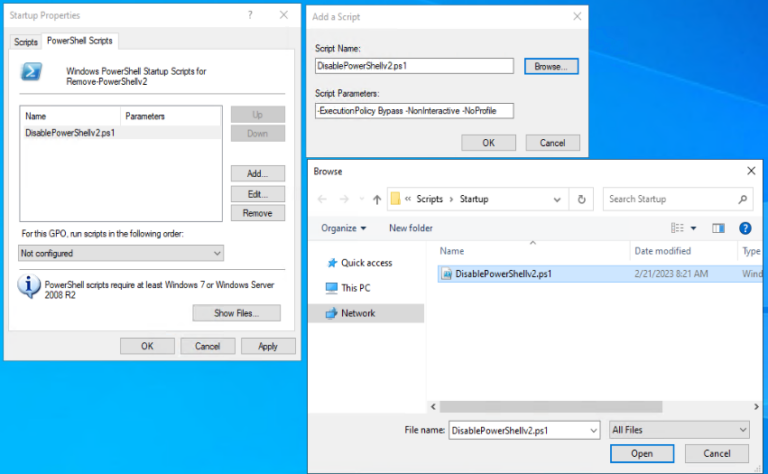Click Apply in Startup Properties
This screenshot has width=768, height=474.
point(268,346)
